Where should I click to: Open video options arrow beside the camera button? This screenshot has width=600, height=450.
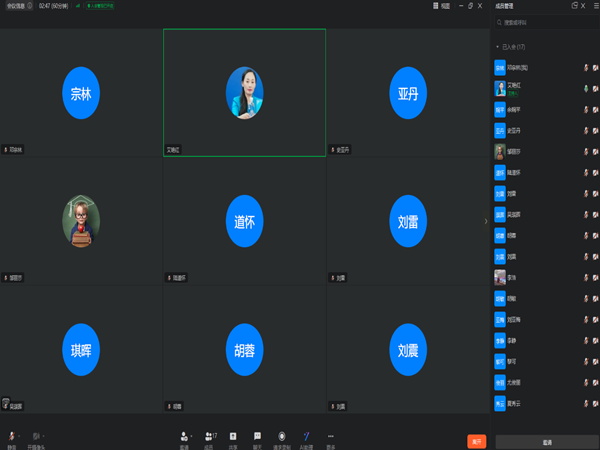click(x=44, y=436)
